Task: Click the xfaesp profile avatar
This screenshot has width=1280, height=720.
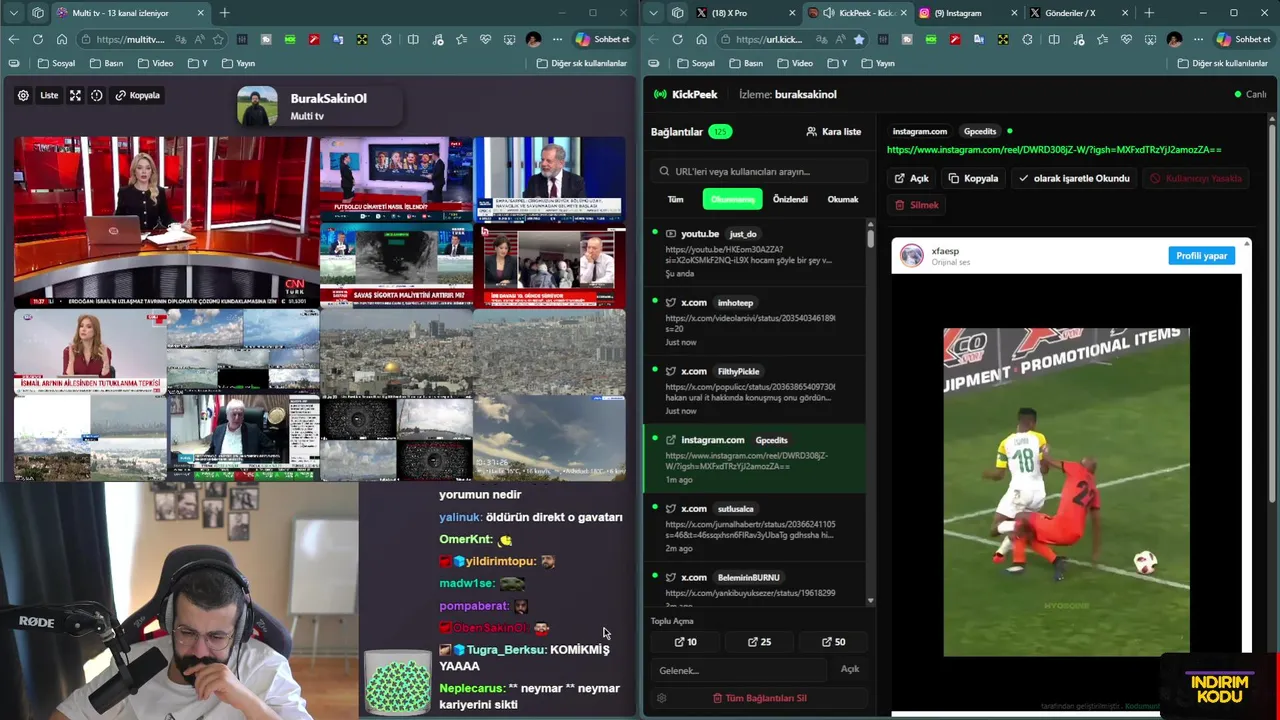Action: [912, 255]
